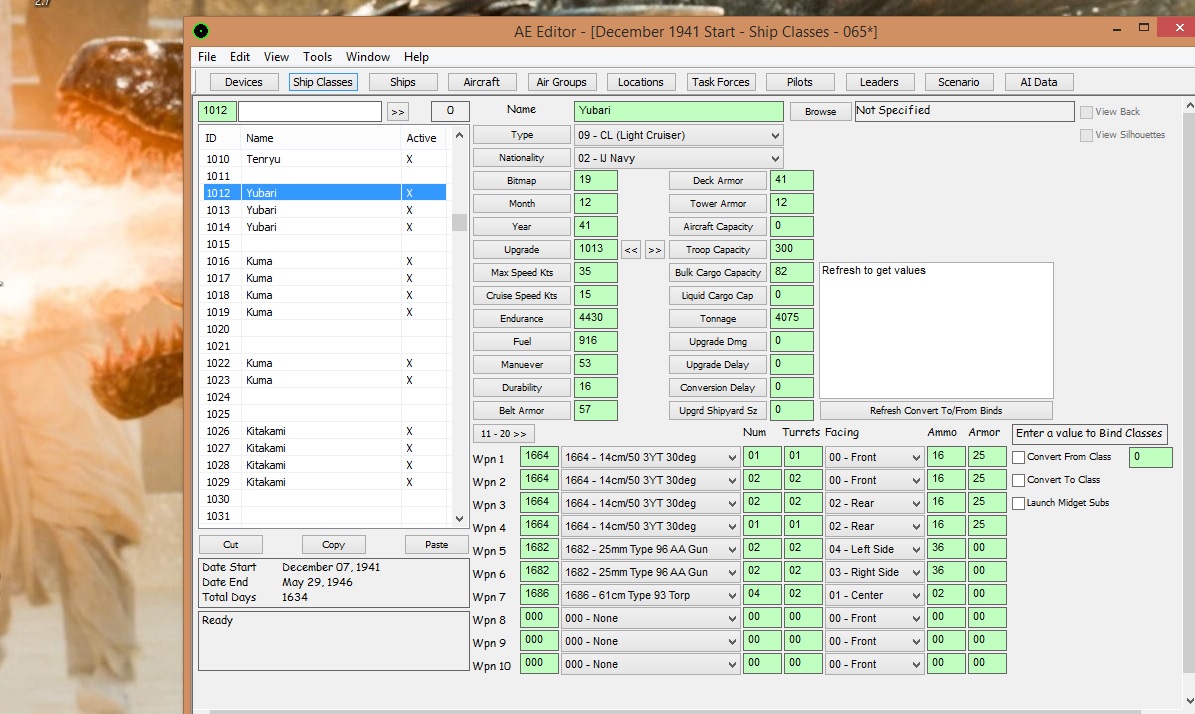Screen dimensions: 1195x714
Task: Enable the Convert From Class checkbox
Action: [x=1019, y=457]
